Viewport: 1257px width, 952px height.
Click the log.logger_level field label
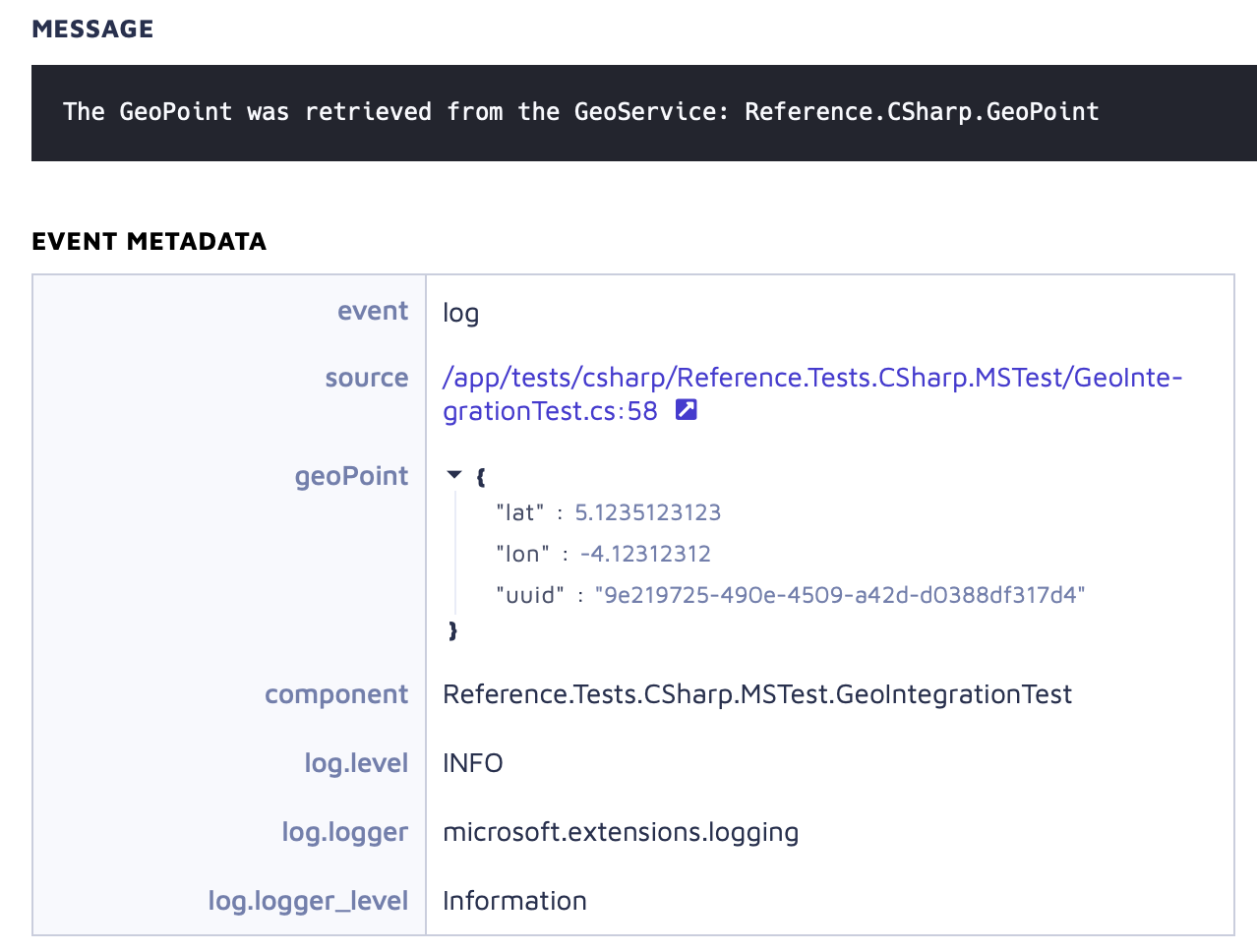point(308,900)
